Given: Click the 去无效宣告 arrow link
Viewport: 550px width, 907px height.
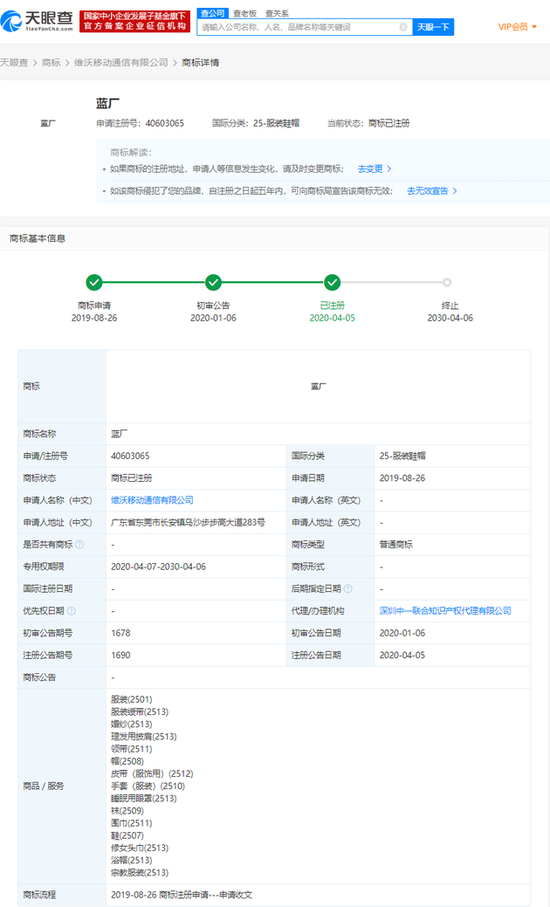Looking at the screenshot, I should click(x=432, y=191).
